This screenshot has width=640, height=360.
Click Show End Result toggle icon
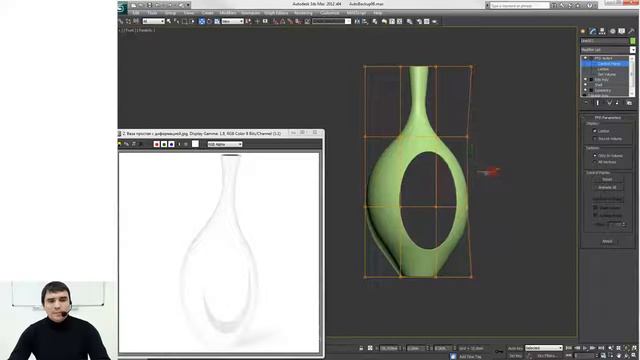click(598, 103)
